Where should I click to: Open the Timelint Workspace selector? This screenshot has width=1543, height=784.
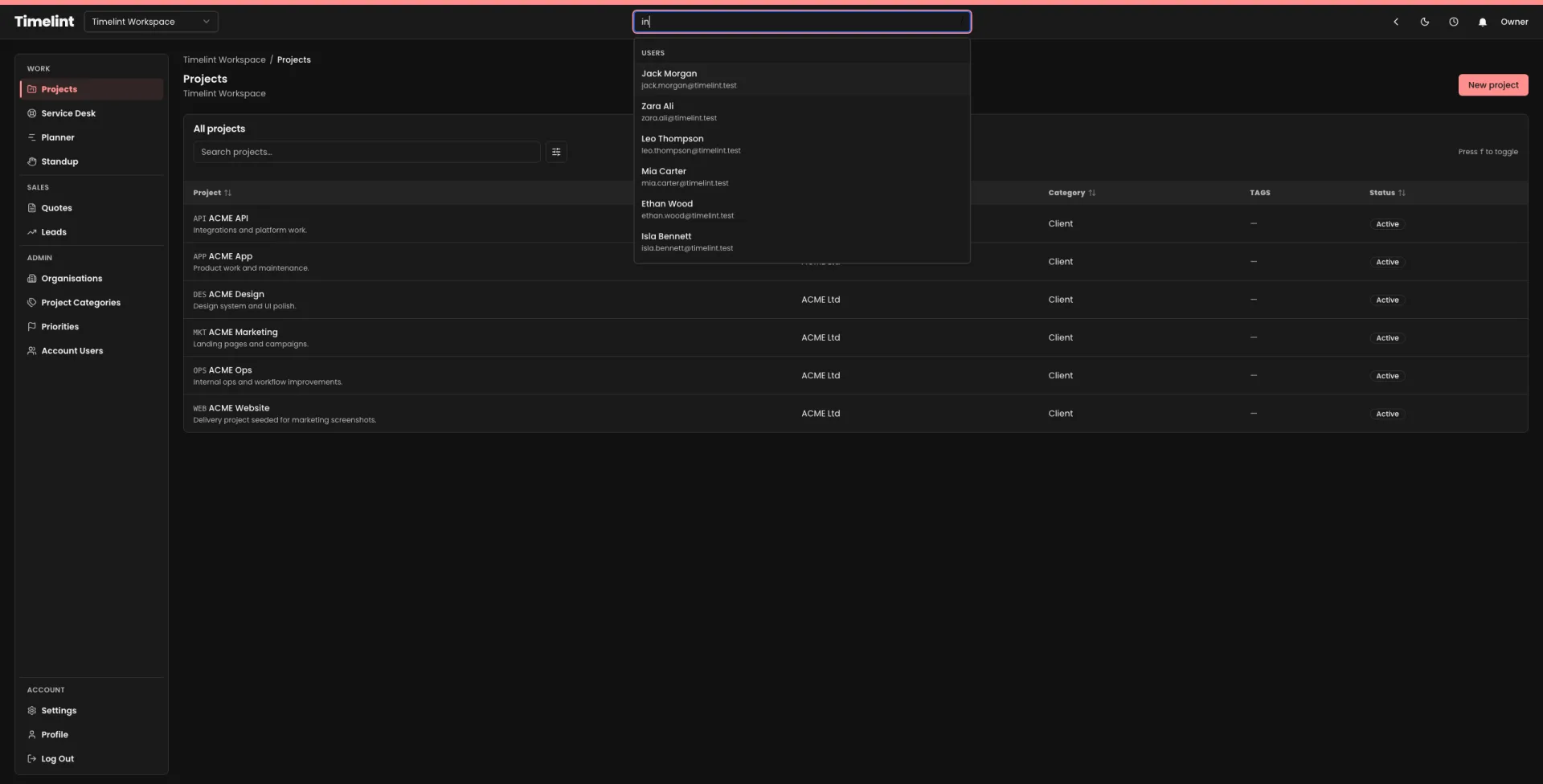150,22
